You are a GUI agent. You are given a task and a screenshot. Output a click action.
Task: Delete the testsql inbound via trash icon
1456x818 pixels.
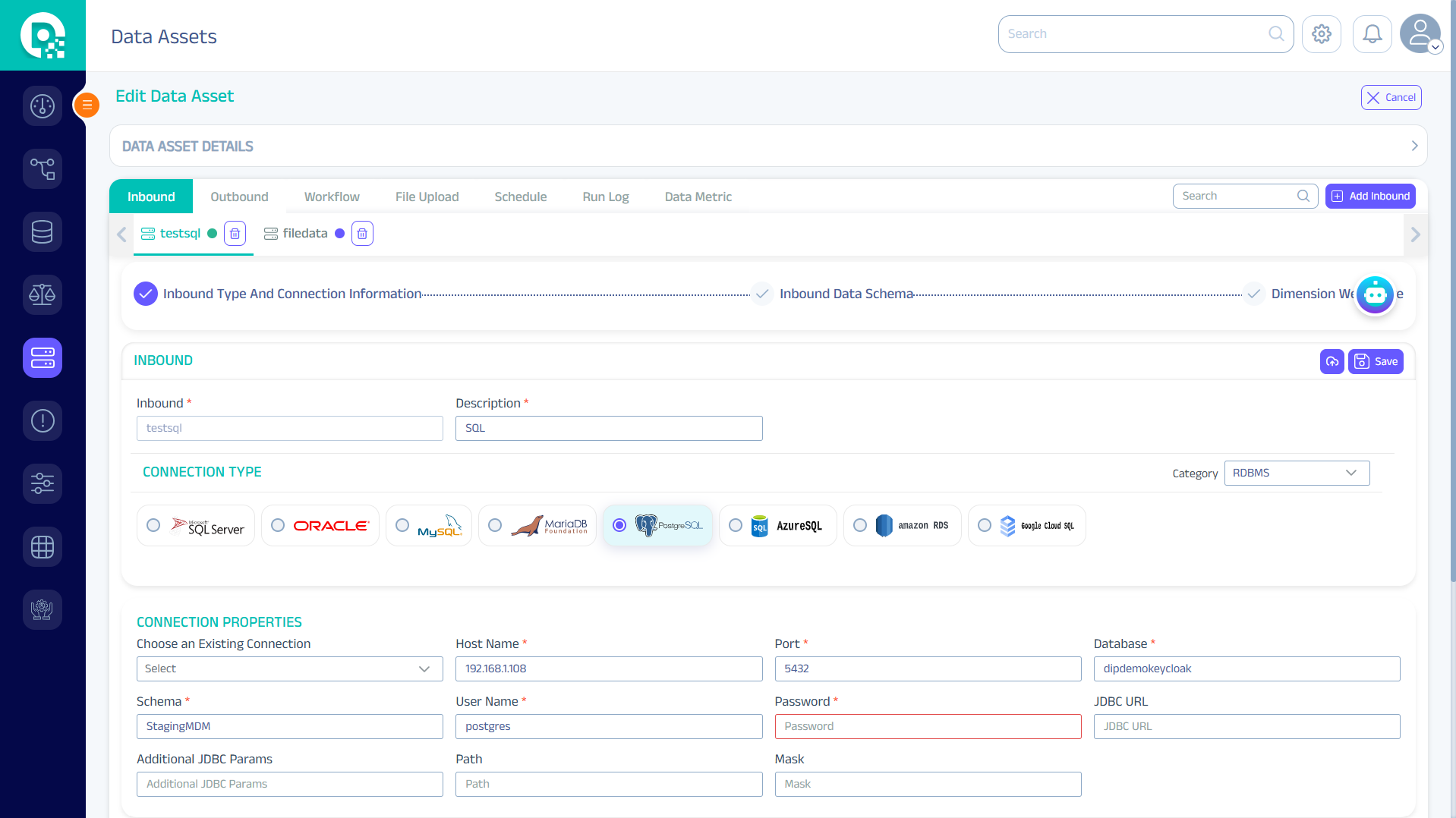[x=235, y=234]
